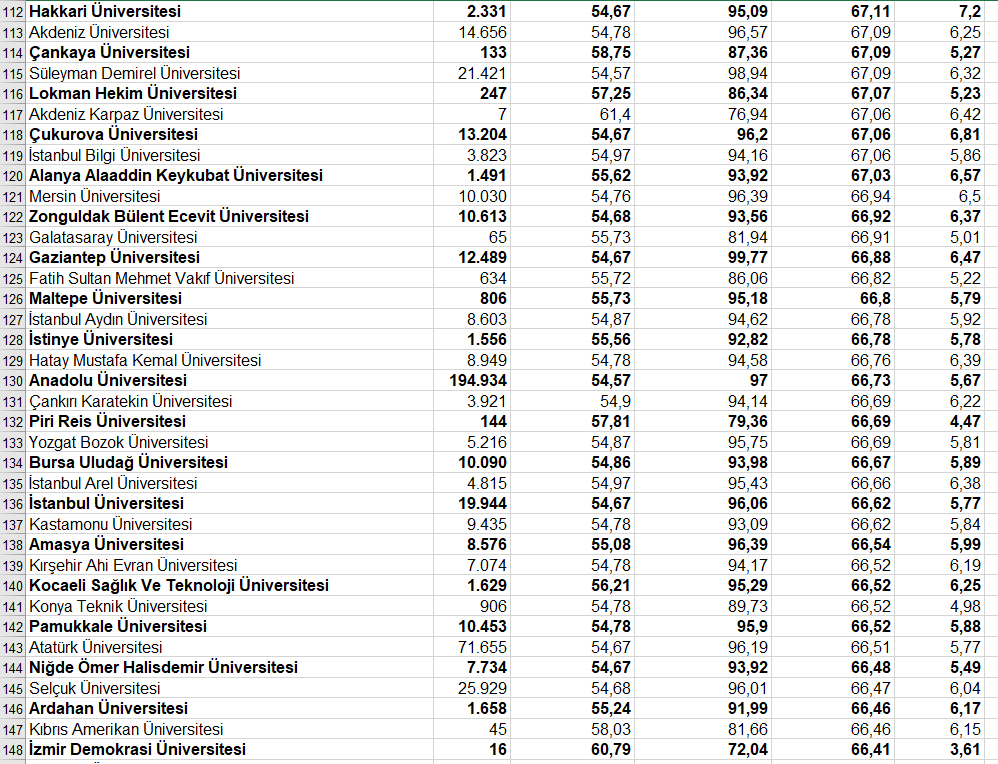The height and width of the screenshot is (764, 998).
Task: Select the Kocaeli Sağlık Ve Teknoloji Üniversitesi cell
Action: tap(229, 585)
